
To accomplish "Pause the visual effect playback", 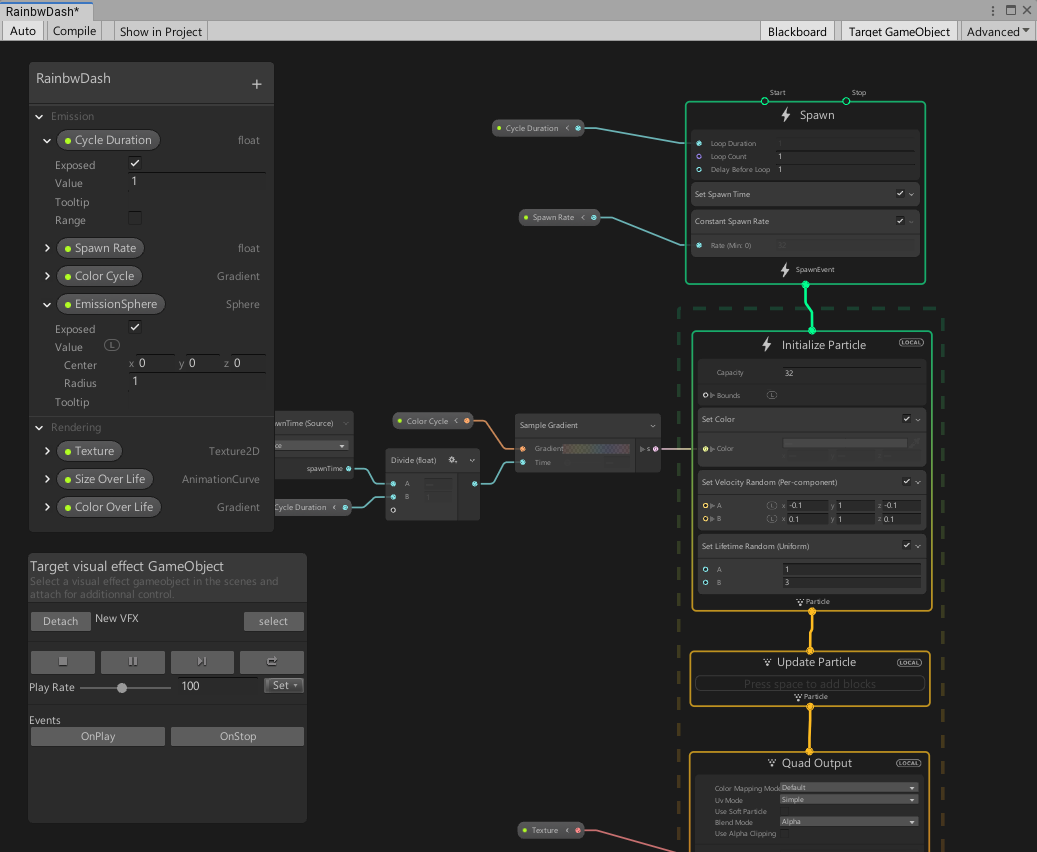I will pos(132,661).
